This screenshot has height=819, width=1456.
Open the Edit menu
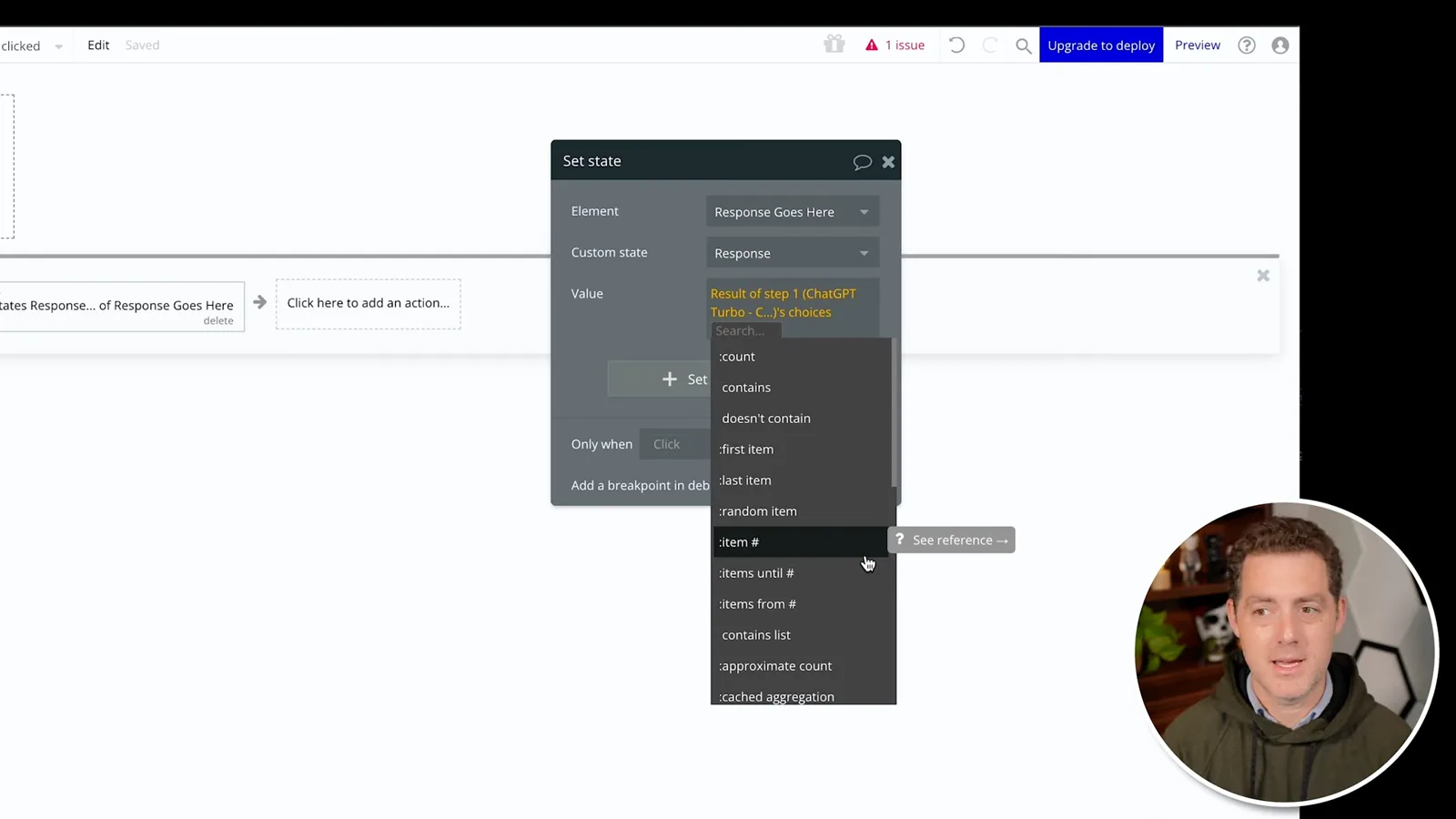coord(98,45)
